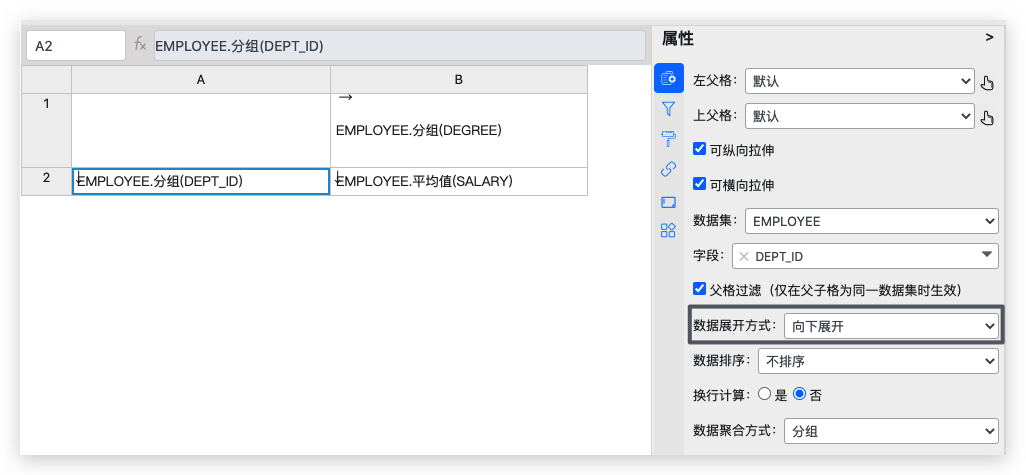Pick left parent cell with hand pointer icon

(x=987, y=82)
